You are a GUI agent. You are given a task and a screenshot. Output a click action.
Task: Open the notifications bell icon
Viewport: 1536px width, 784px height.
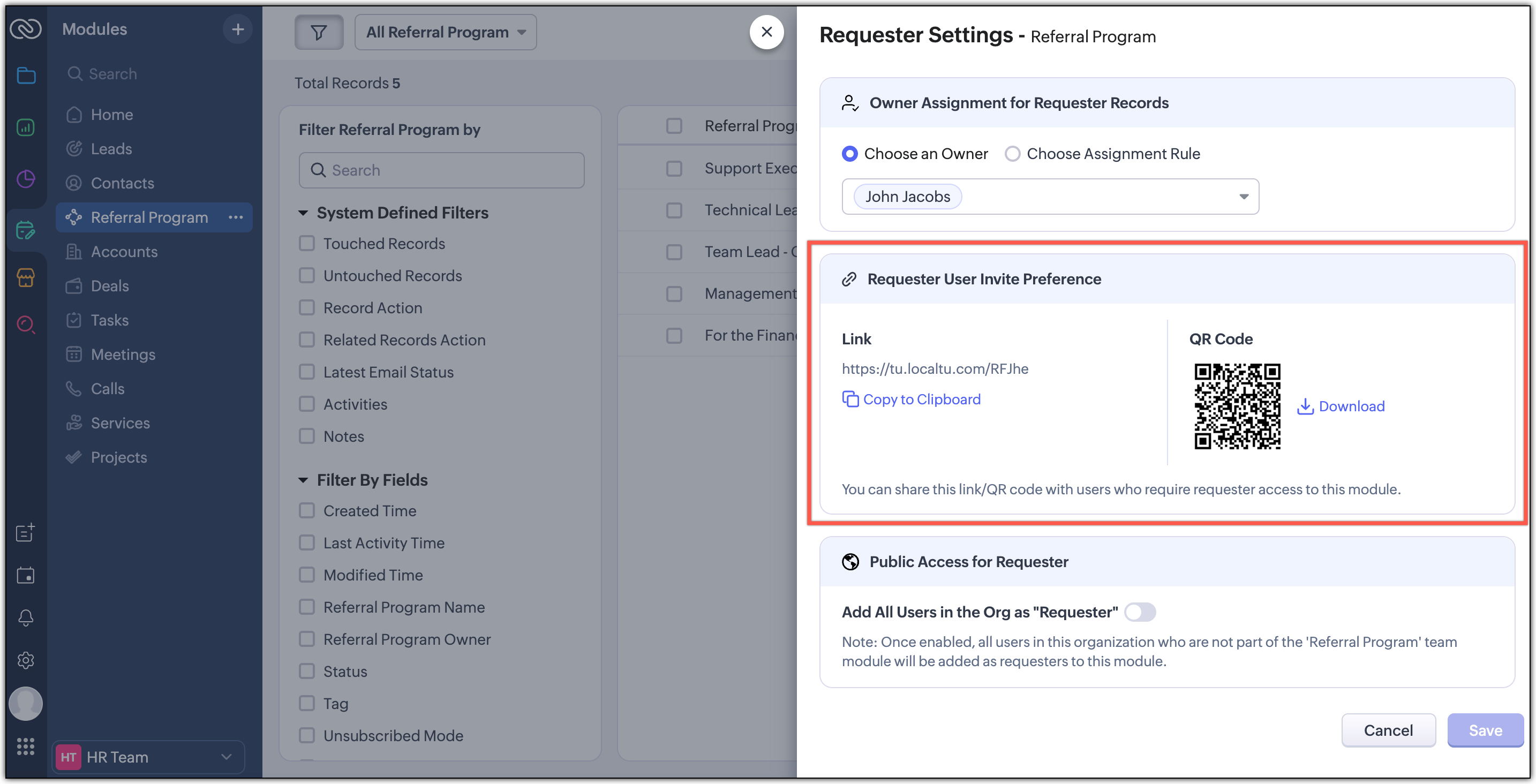(x=26, y=617)
